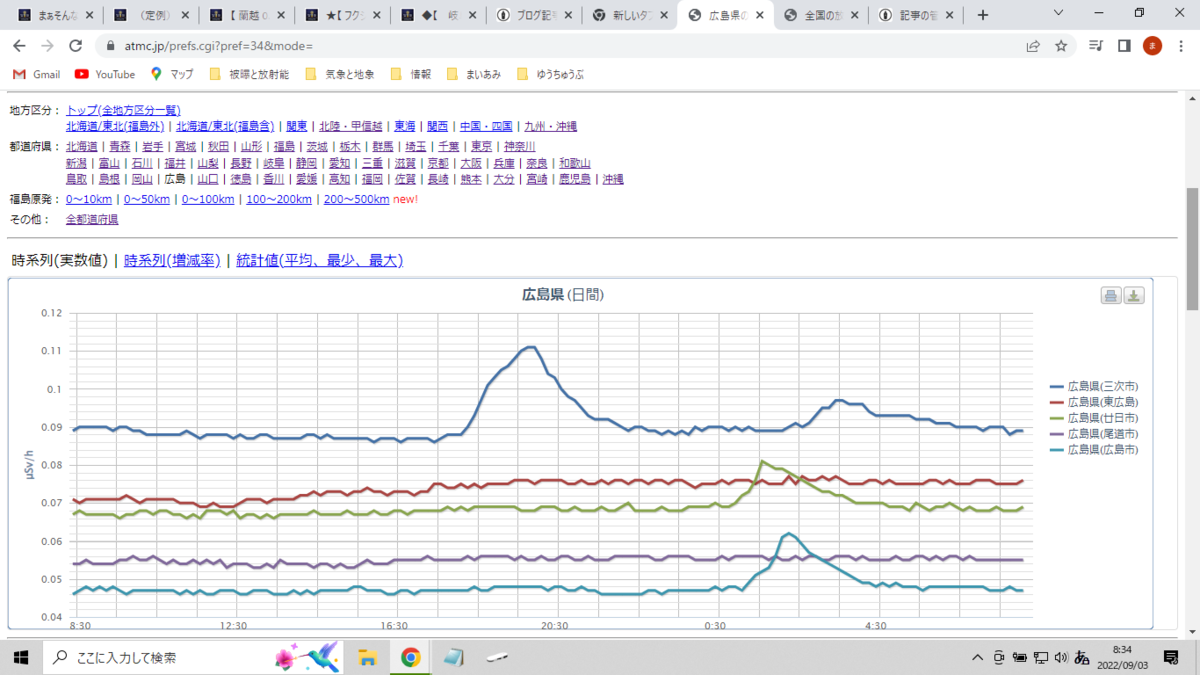This screenshot has height=675, width=1200.
Task: Click the address bar URL field
Action: (x=560, y=46)
